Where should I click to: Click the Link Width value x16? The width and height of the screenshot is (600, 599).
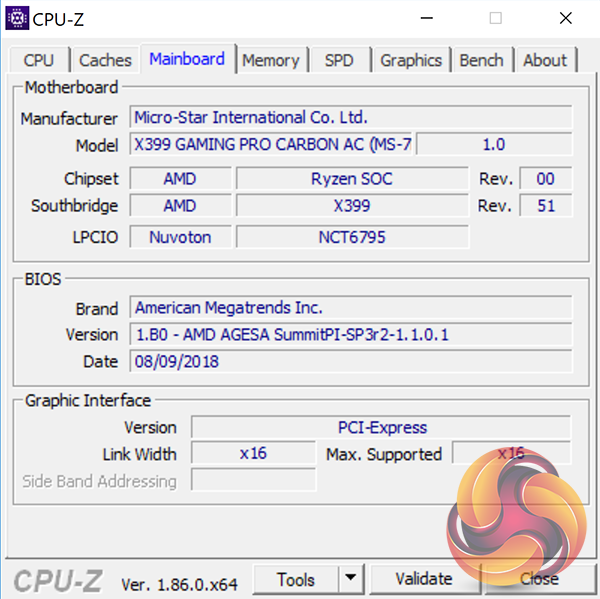pyautogui.click(x=253, y=454)
